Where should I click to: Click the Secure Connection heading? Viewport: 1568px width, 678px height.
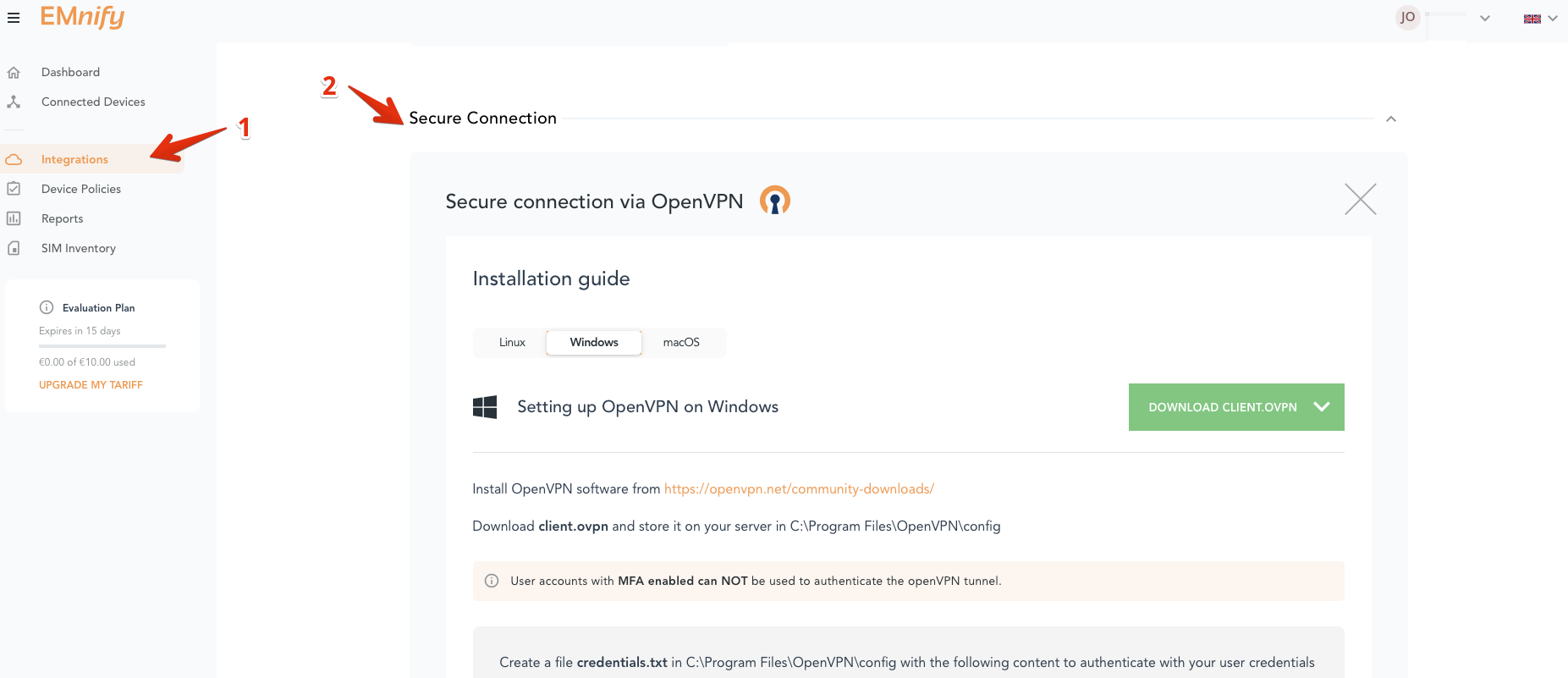click(x=482, y=119)
